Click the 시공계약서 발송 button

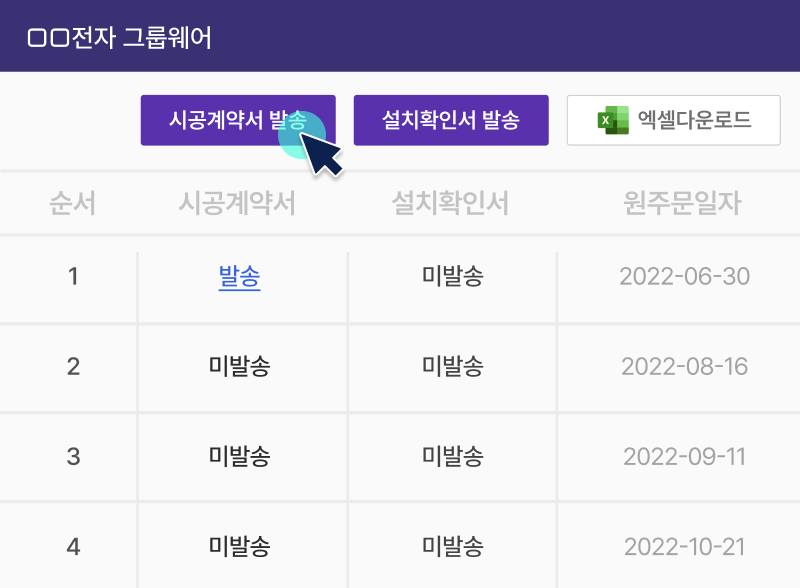[237, 121]
